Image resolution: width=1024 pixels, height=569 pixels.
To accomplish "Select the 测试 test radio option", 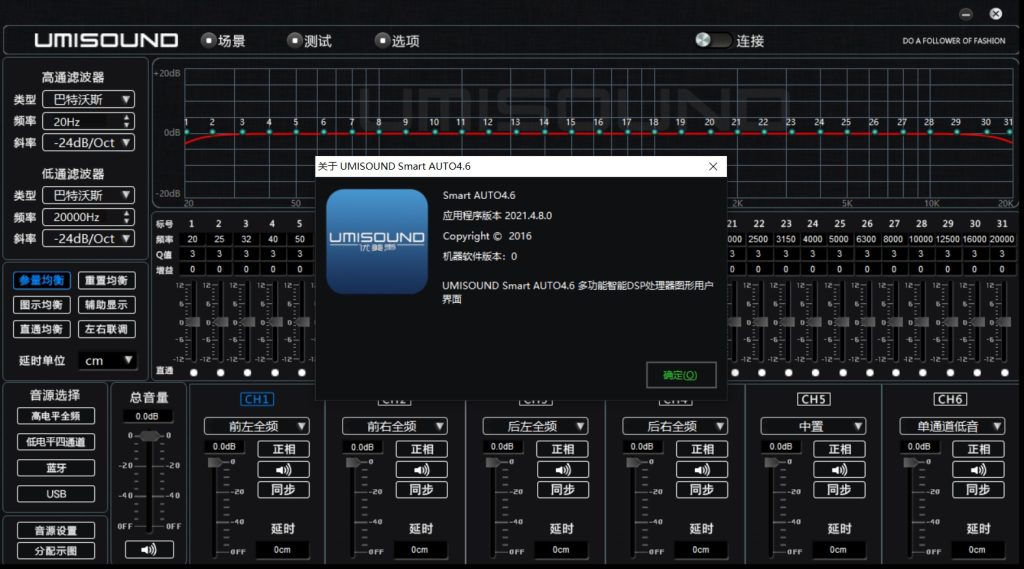I will [x=295, y=41].
